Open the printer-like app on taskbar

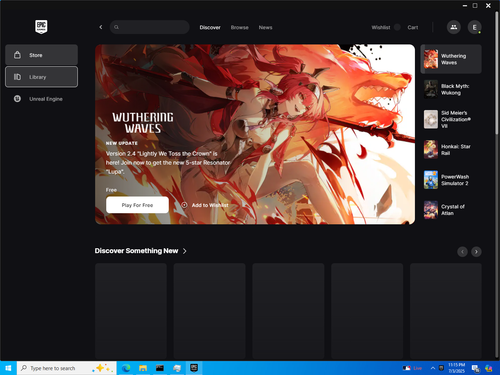[x=177, y=368]
